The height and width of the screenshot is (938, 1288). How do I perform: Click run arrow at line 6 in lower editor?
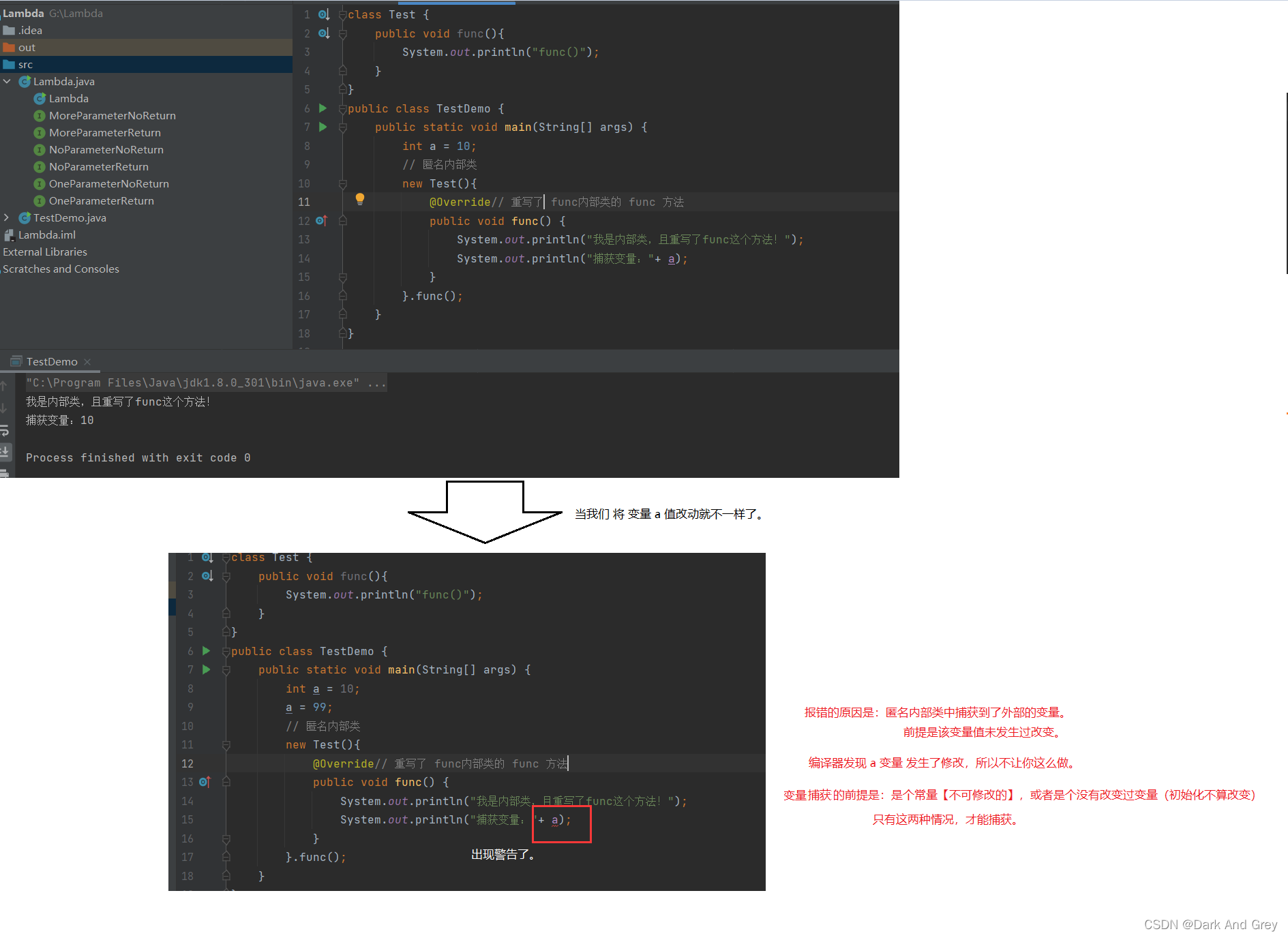click(x=207, y=651)
